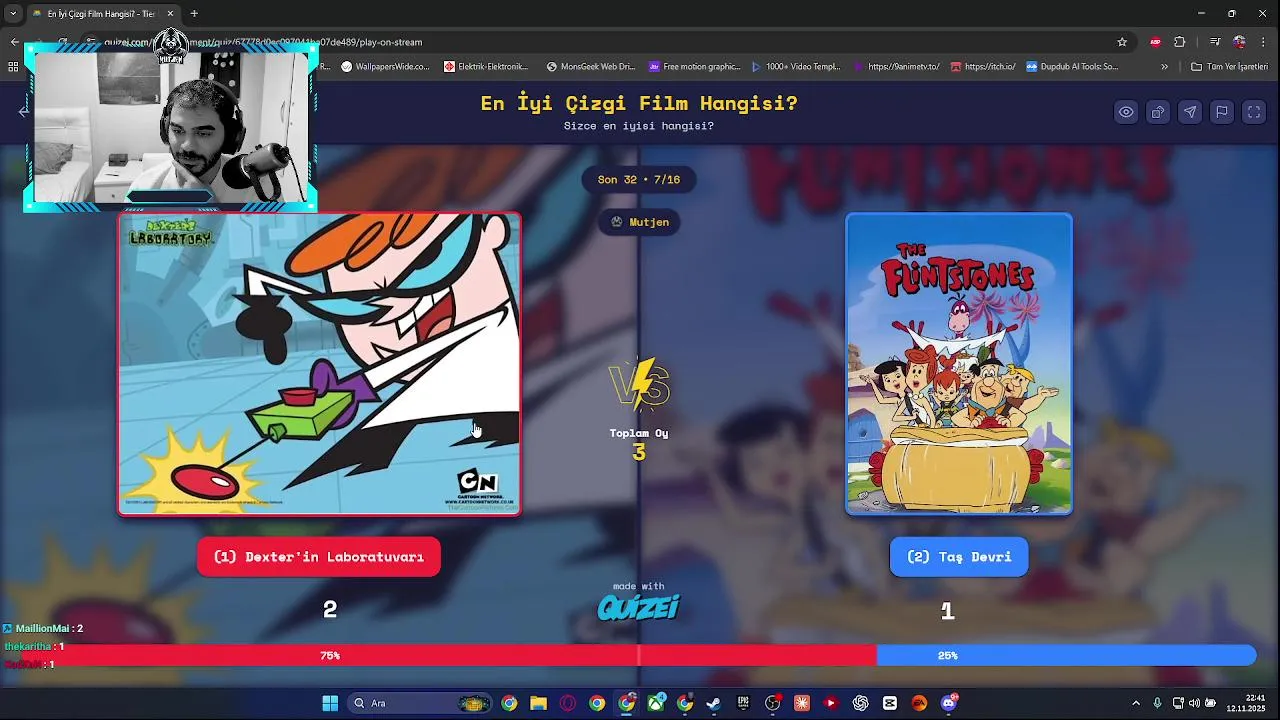The height and width of the screenshot is (720, 1280).
Task: Open File Explorer from taskbar
Action: coord(538,703)
